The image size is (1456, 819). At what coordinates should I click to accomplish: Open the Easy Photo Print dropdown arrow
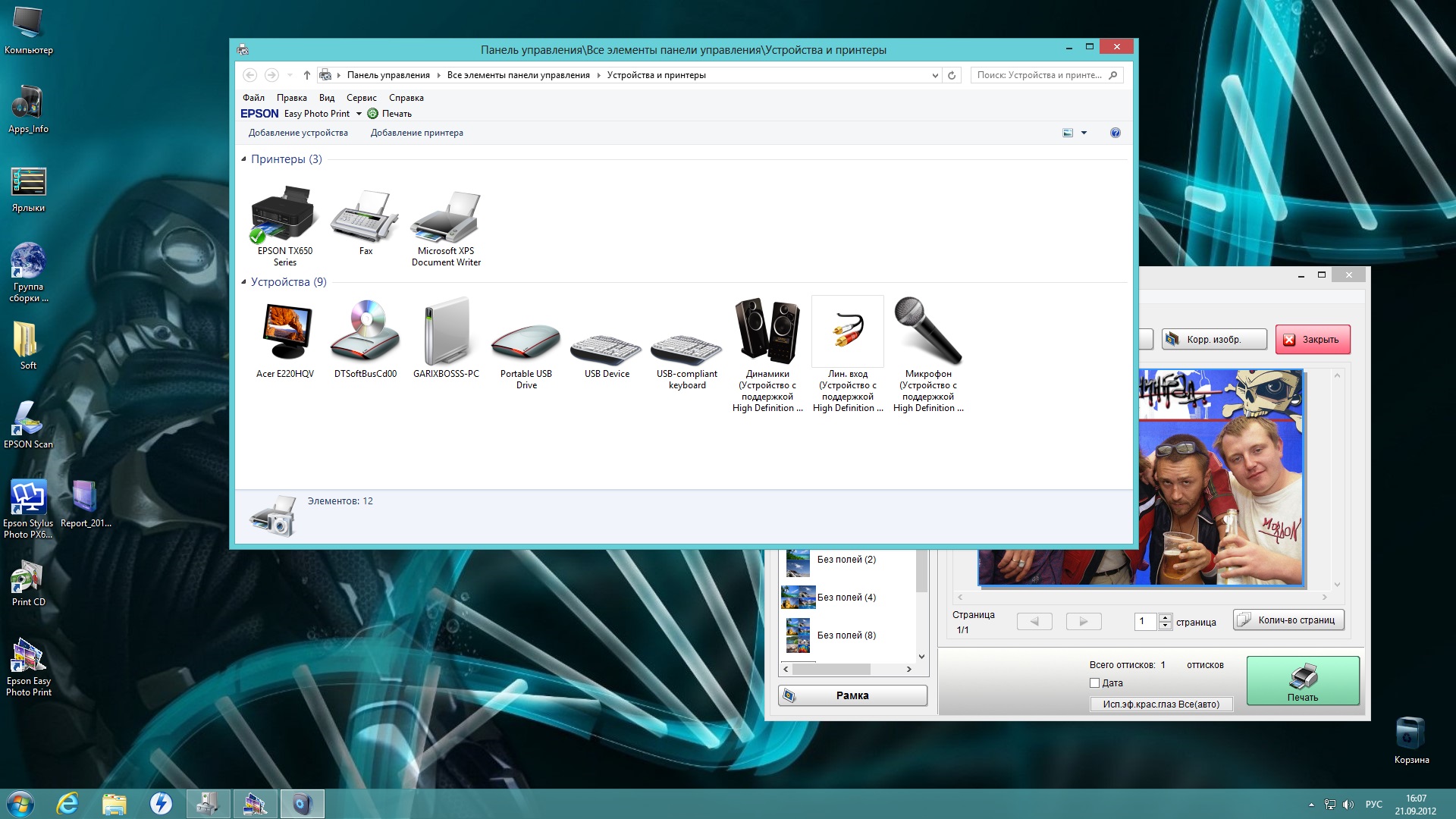click(x=359, y=114)
